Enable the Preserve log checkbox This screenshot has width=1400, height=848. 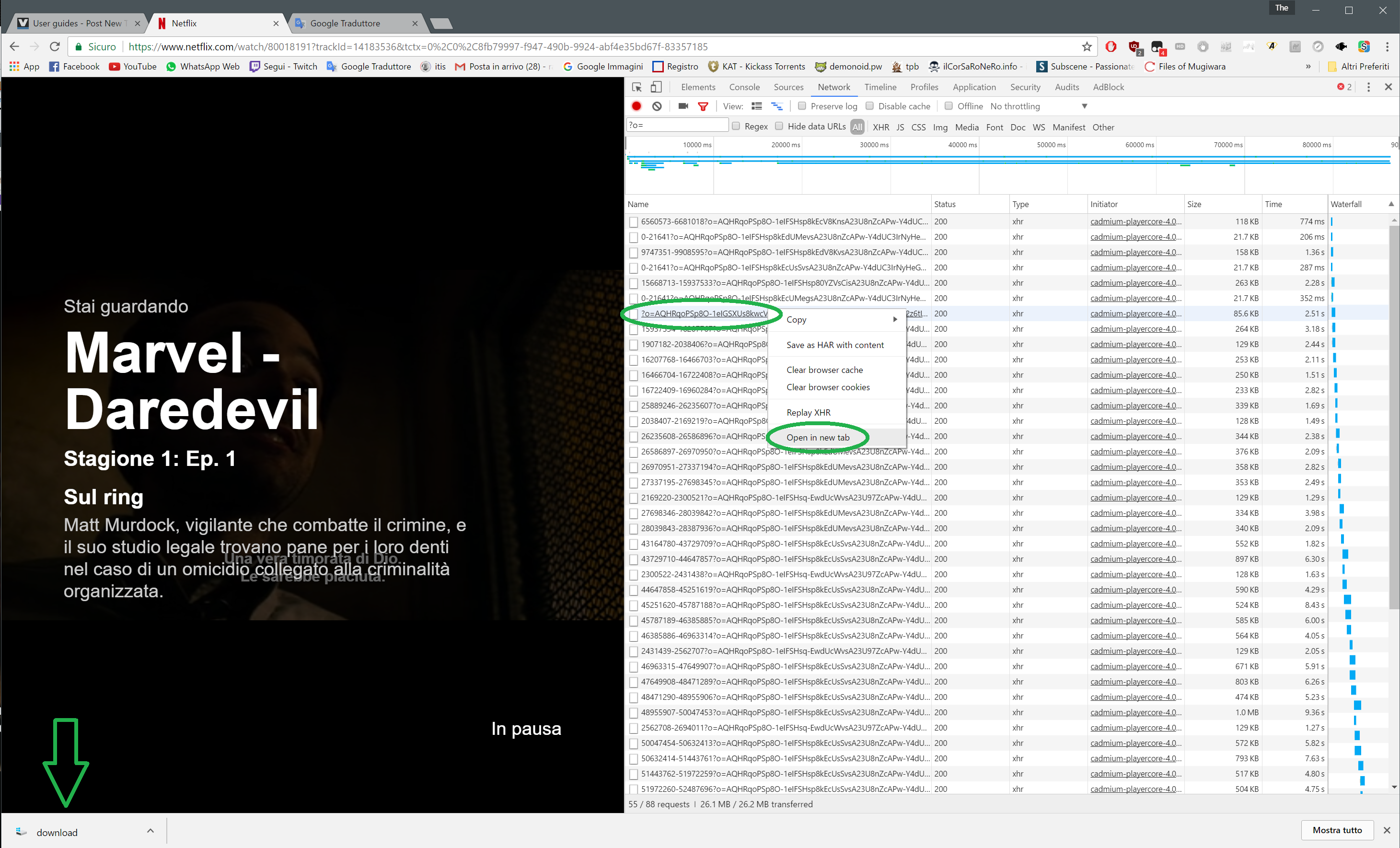(x=802, y=106)
